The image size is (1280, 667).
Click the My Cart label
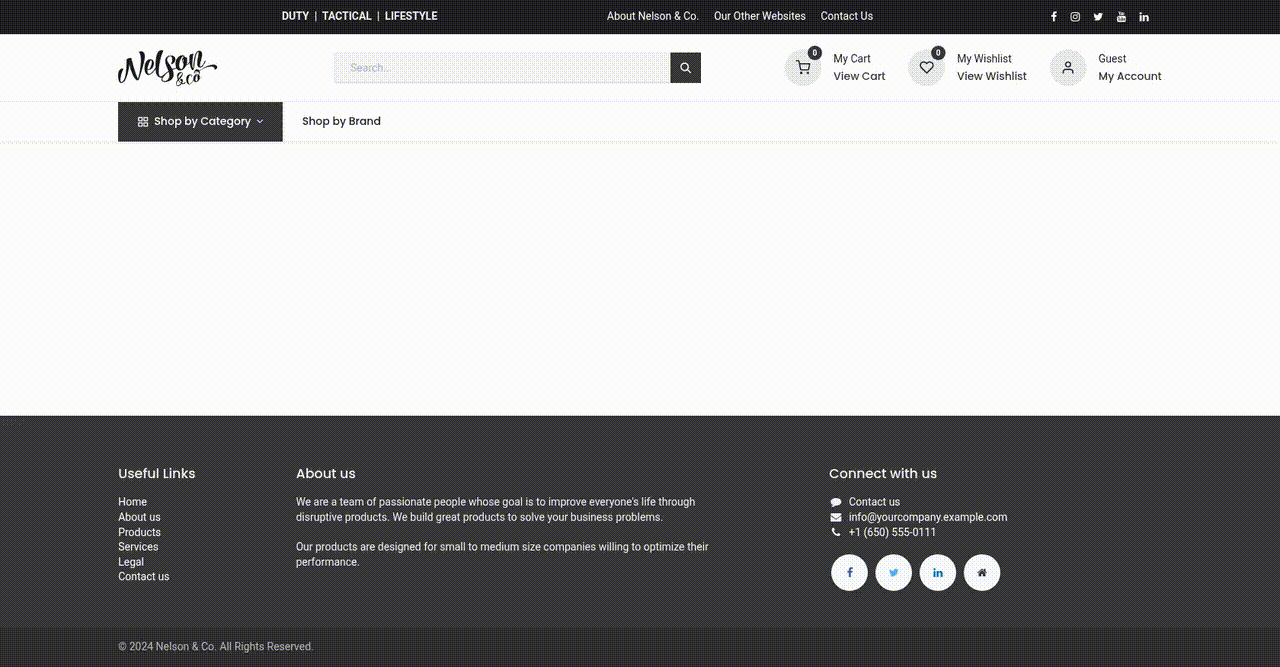pyautogui.click(x=852, y=59)
